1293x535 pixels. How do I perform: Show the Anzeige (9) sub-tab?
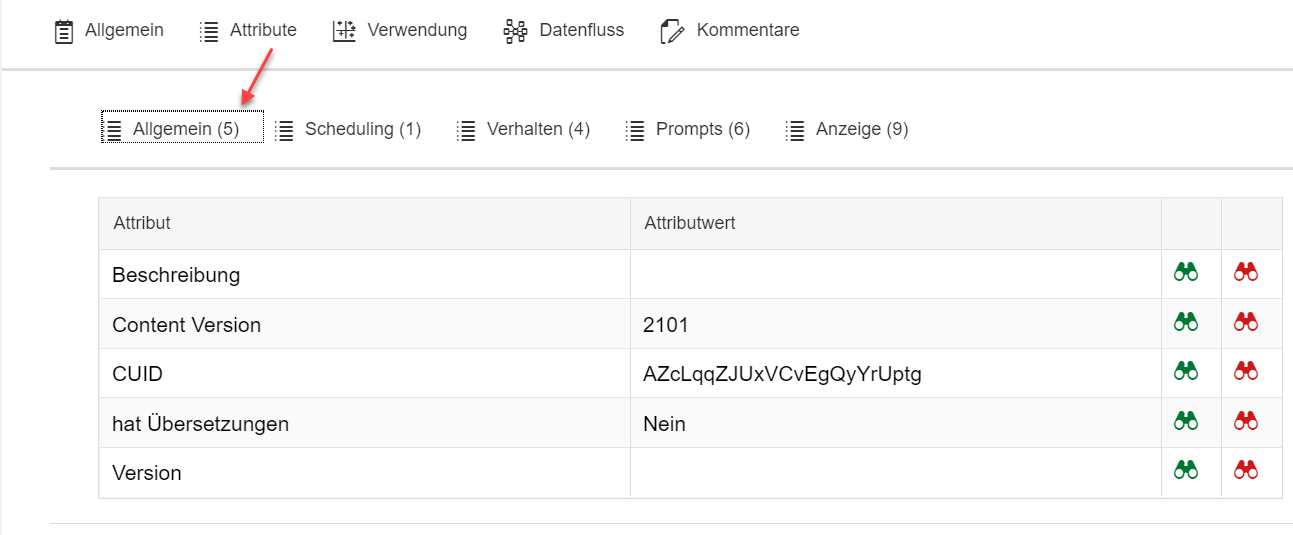pyautogui.click(x=847, y=130)
